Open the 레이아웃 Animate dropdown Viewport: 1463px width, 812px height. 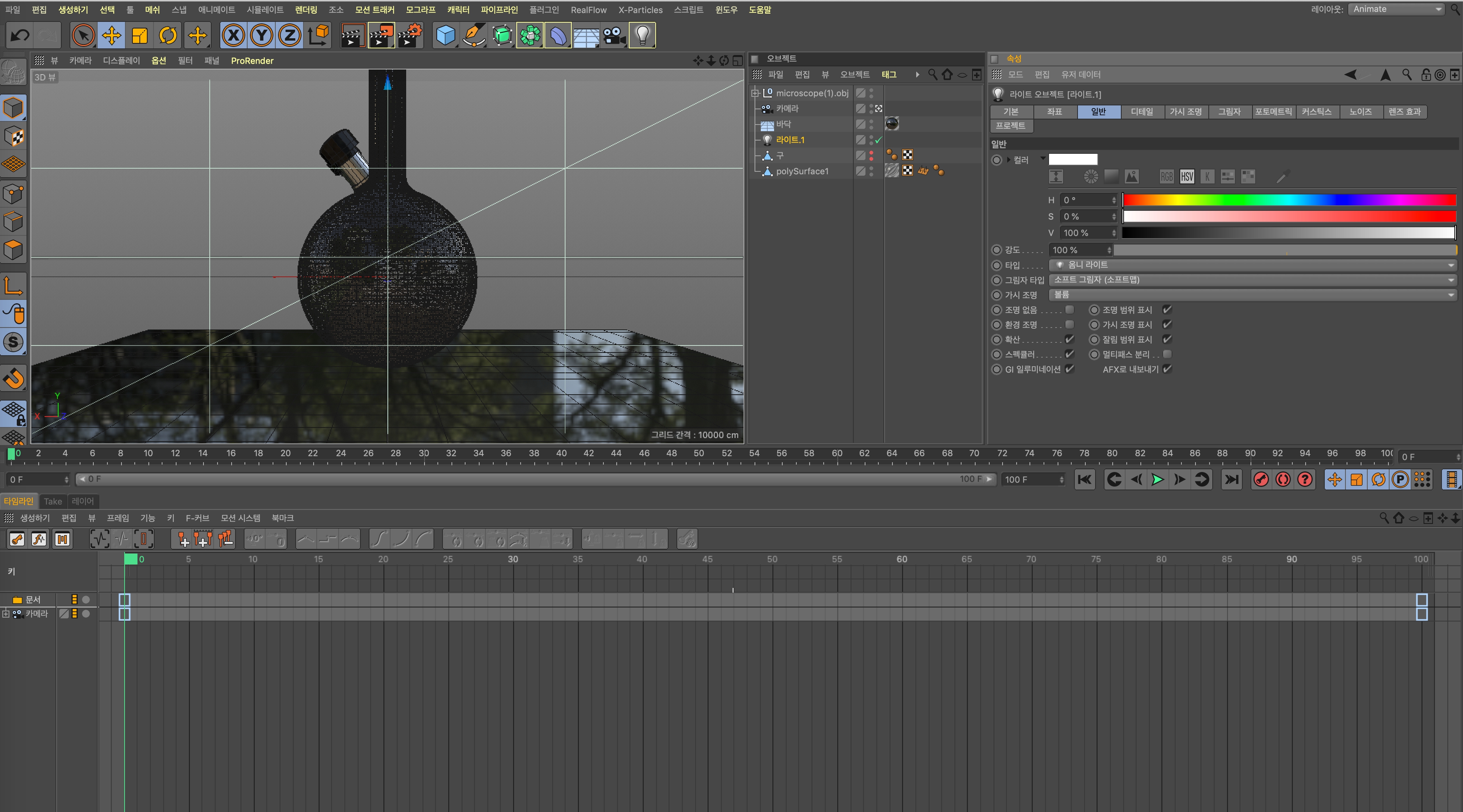(x=1396, y=9)
